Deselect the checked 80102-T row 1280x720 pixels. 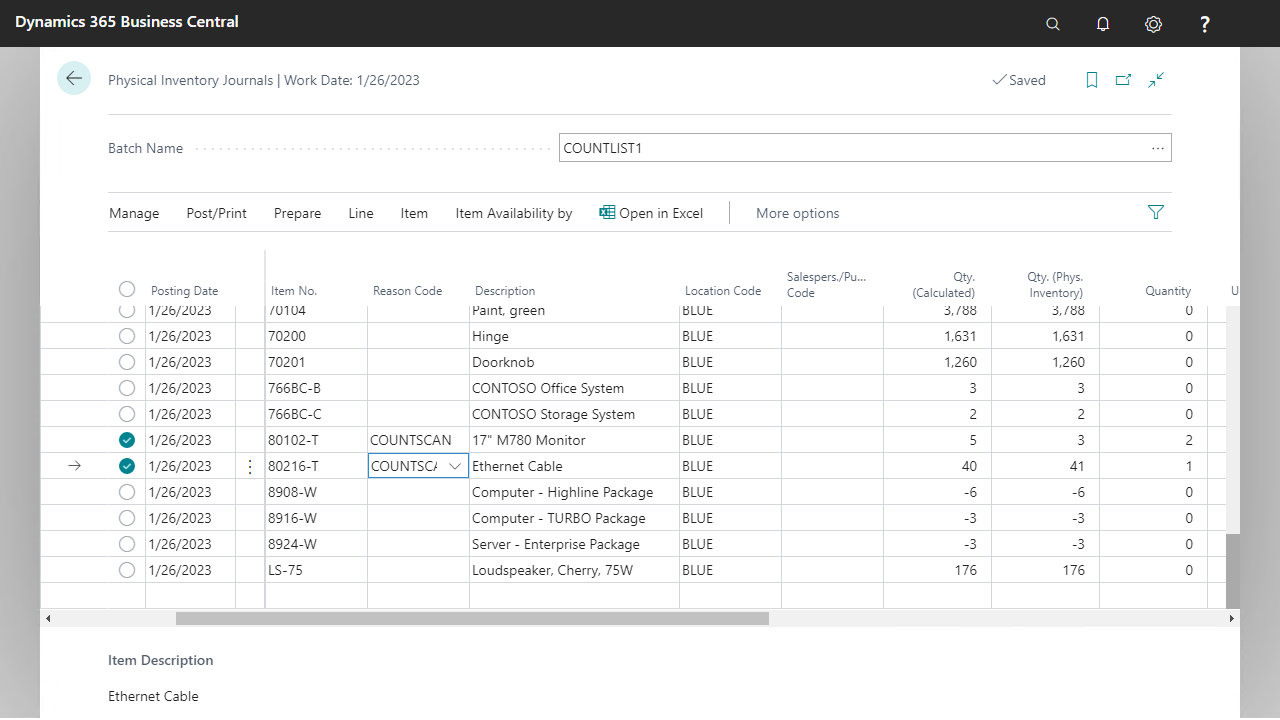(127, 440)
